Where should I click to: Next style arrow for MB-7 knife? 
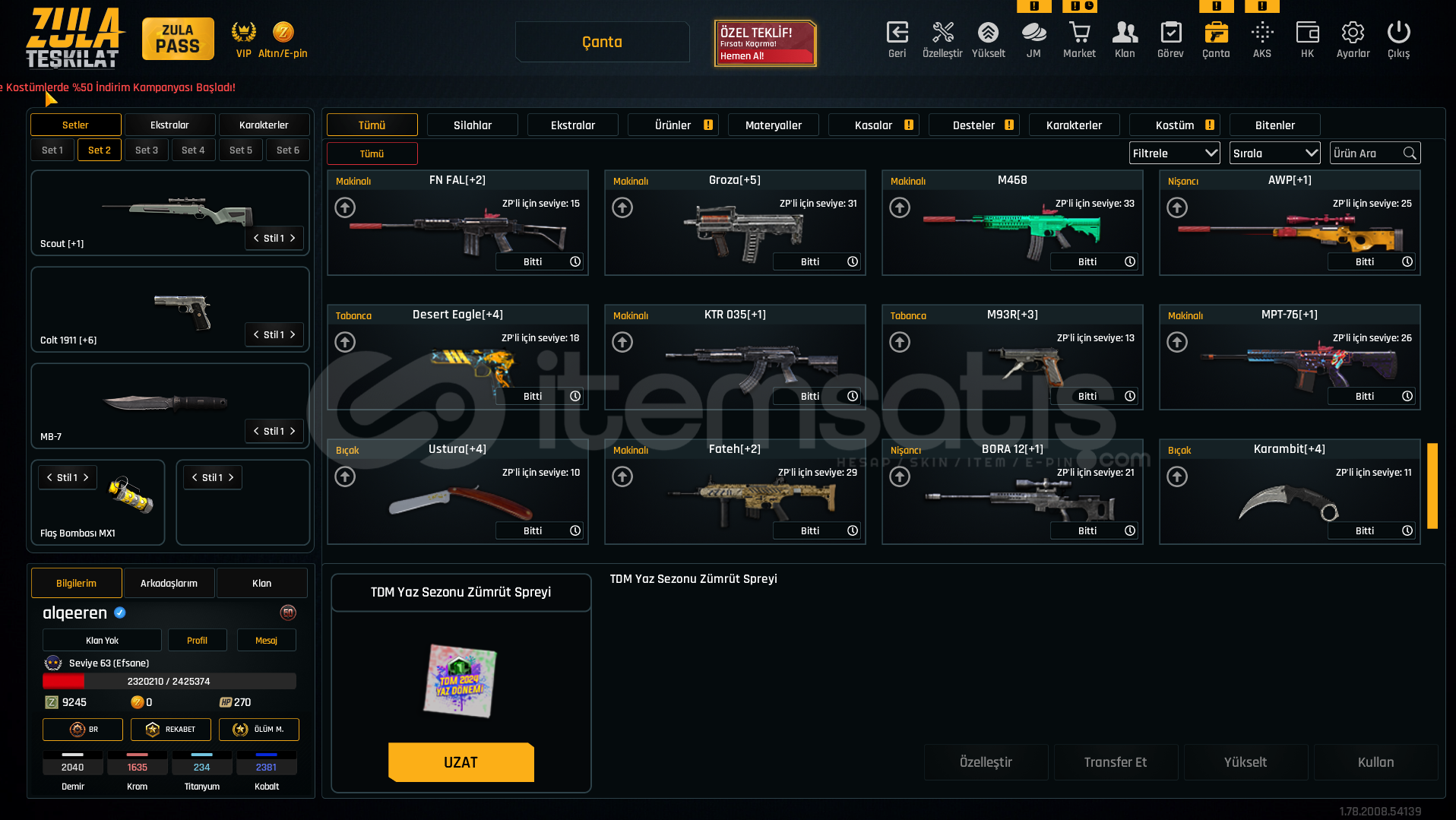[x=293, y=432]
